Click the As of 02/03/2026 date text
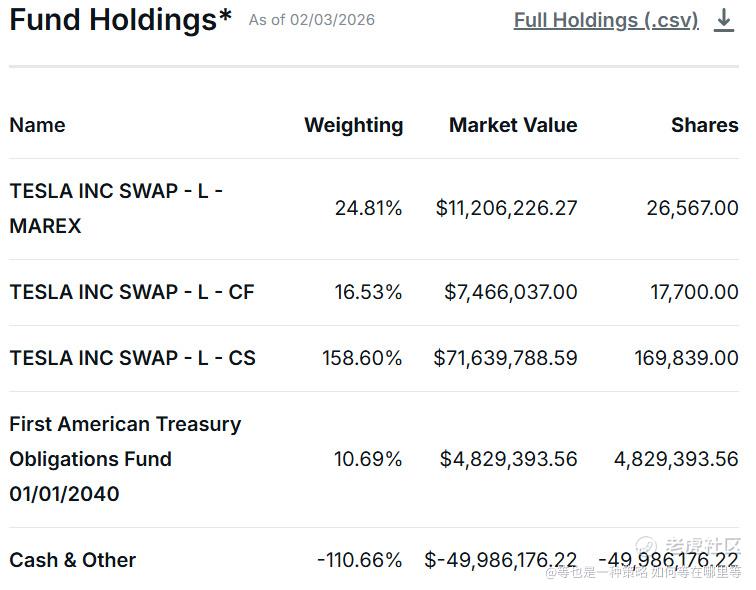756x590 pixels. [x=312, y=20]
